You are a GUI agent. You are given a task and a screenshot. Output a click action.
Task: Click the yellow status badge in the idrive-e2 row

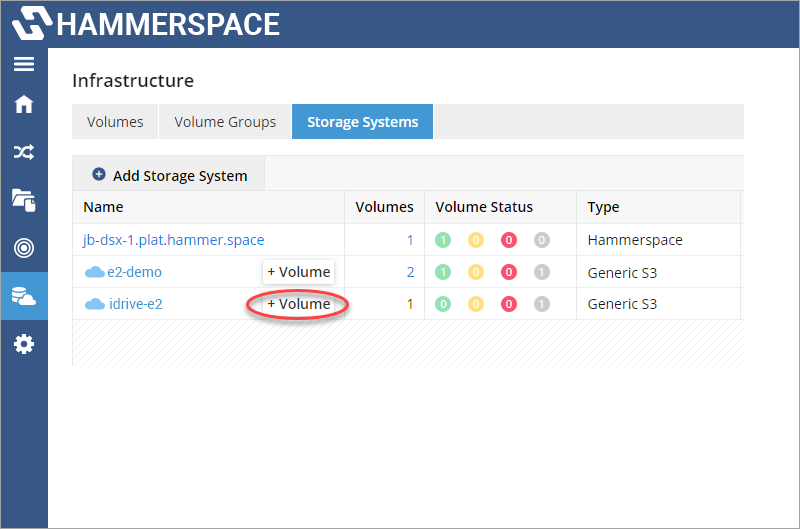(x=476, y=304)
